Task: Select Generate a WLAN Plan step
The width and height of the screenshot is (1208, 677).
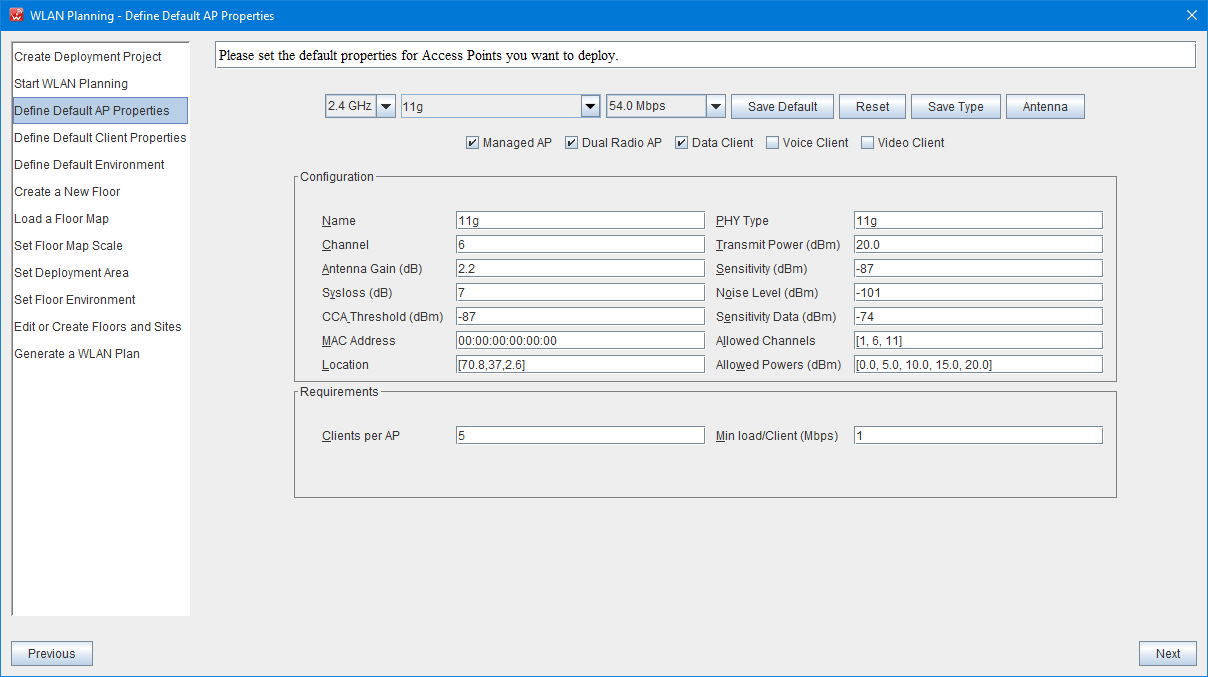Action: [x=100, y=354]
